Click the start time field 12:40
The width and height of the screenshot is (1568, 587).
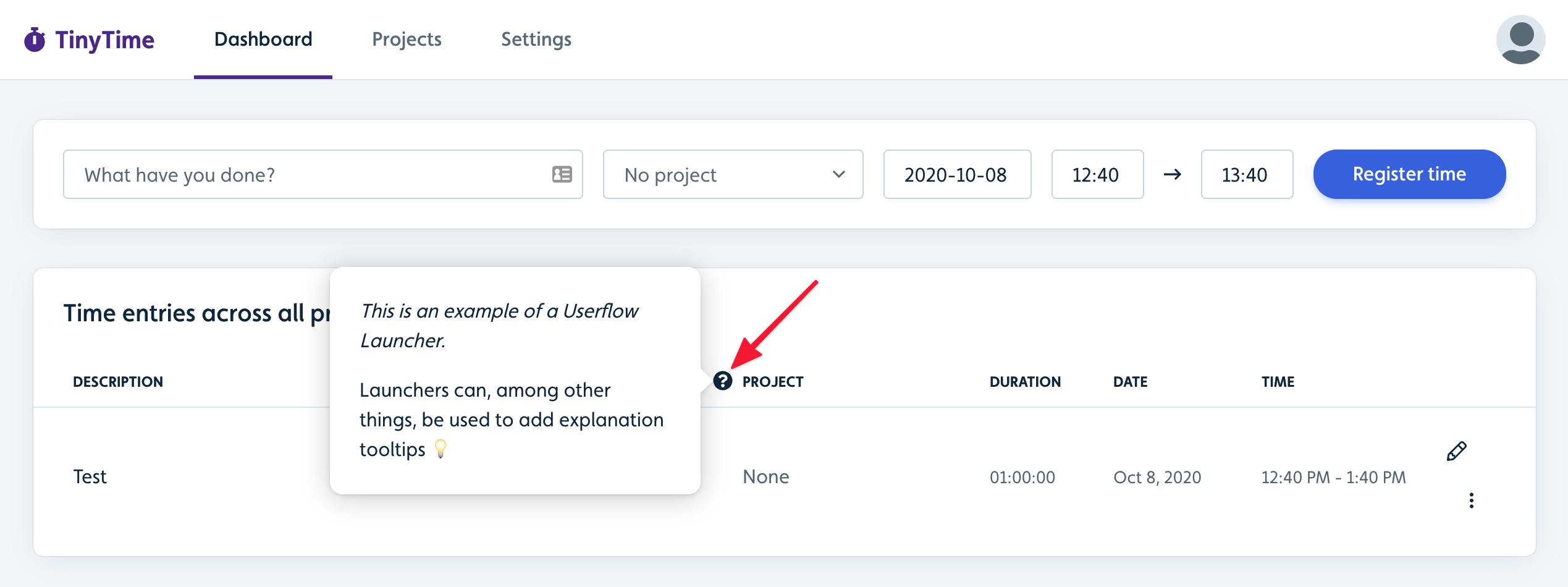click(x=1097, y=174)
